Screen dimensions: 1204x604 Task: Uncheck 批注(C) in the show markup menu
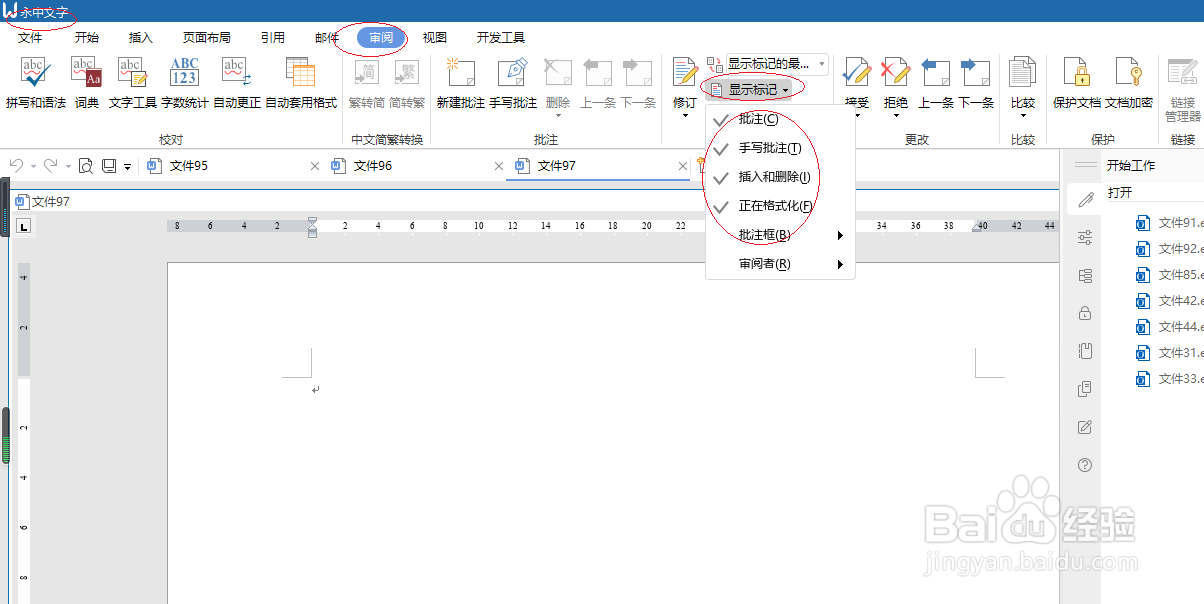780,120
